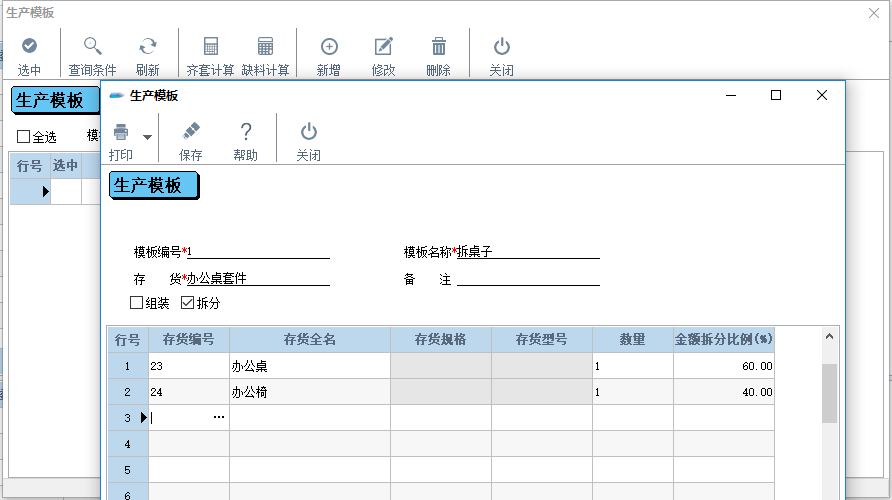Click the 存货编号 cell 24
Image resolution: width=892 pixels, height=500 pixels.
189,392
